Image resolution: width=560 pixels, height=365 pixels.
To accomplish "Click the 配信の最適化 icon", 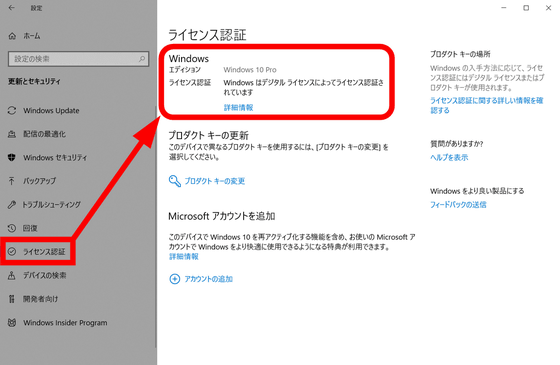I will click(12, 134).
